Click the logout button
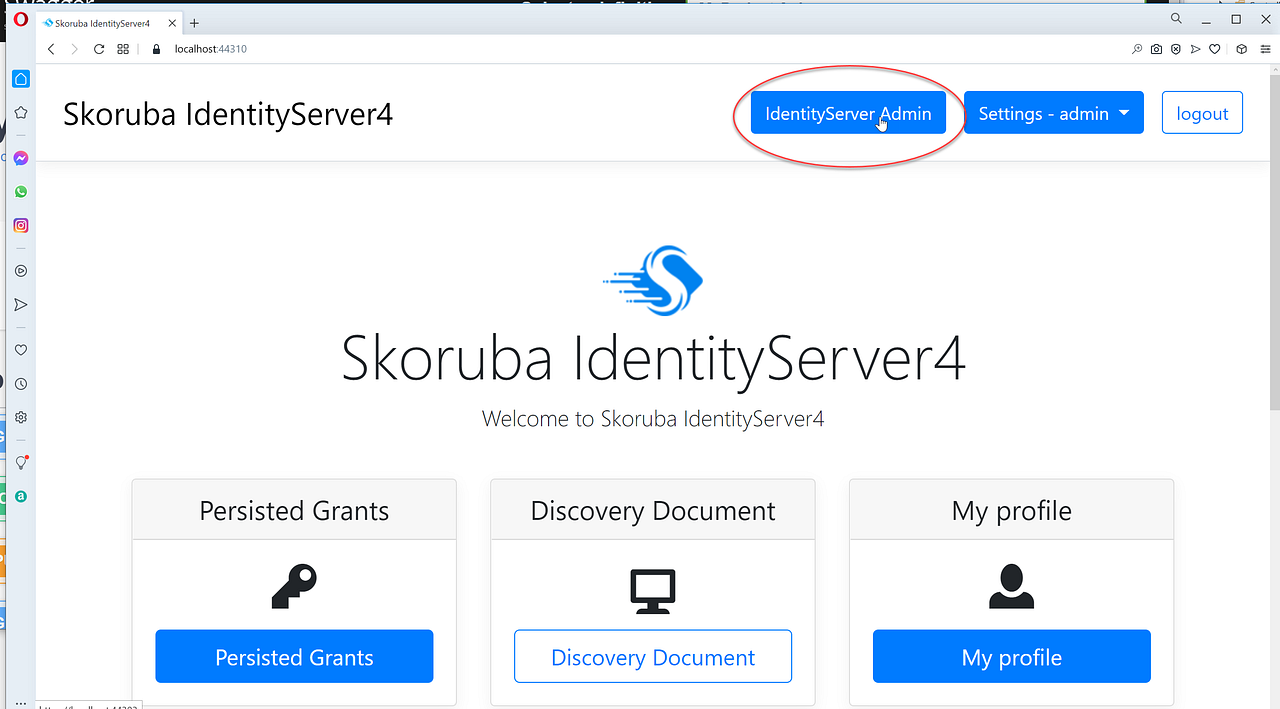Image resolution: width=1280 pixels, height=709 pixels. pyautogui.click(x=1202, y=112)
